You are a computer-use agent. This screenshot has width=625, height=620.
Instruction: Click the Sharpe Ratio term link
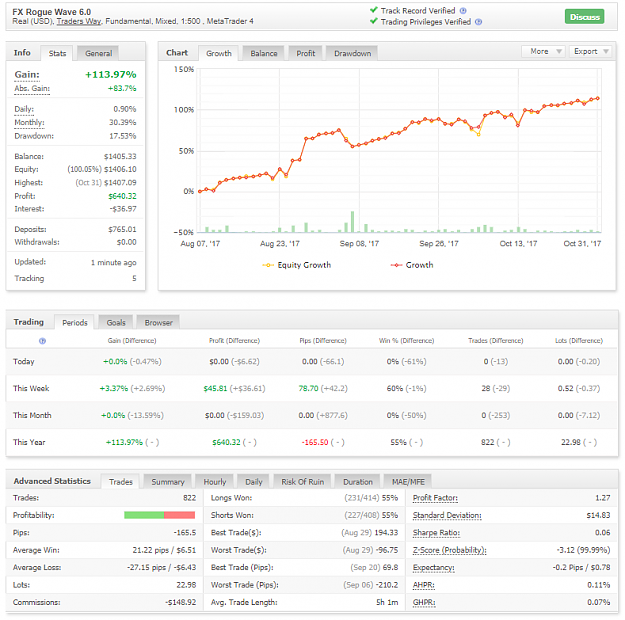pos(436,533)
